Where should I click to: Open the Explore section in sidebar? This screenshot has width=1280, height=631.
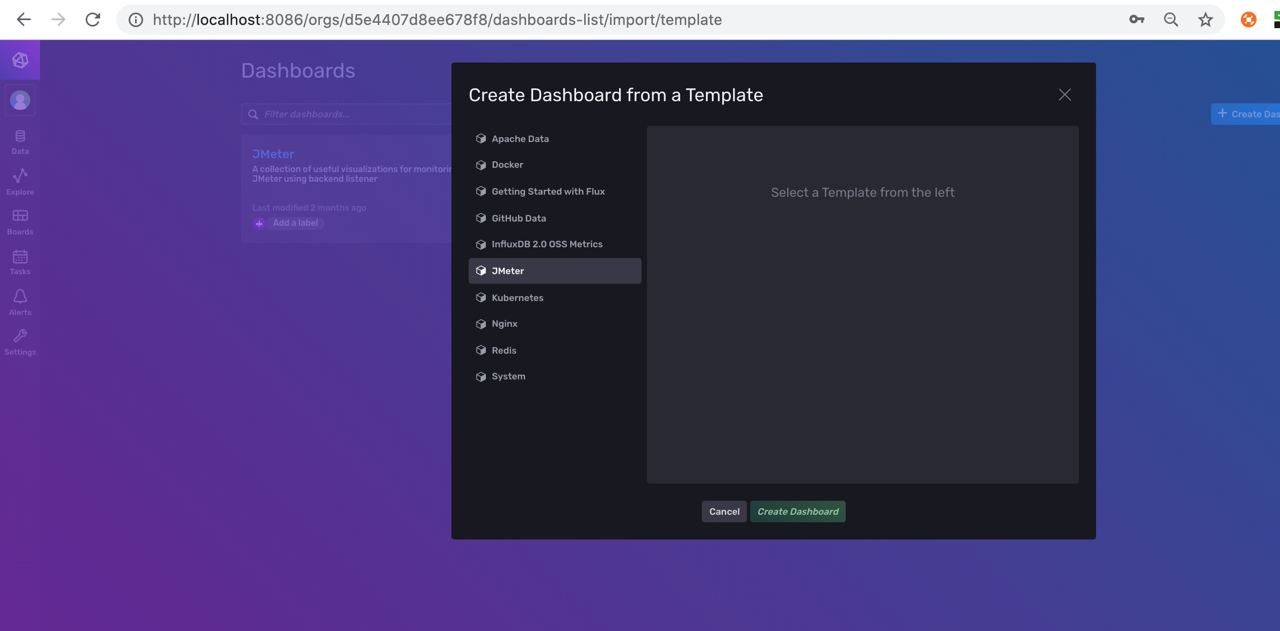[x=20, y=181]
